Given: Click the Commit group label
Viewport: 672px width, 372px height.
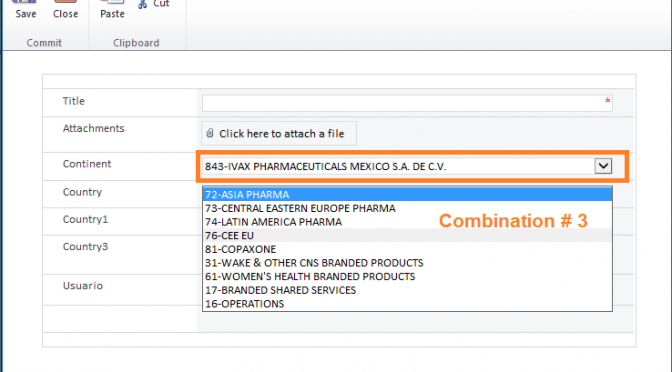Looking at the screenshot, I should click(x=44, y=43).
